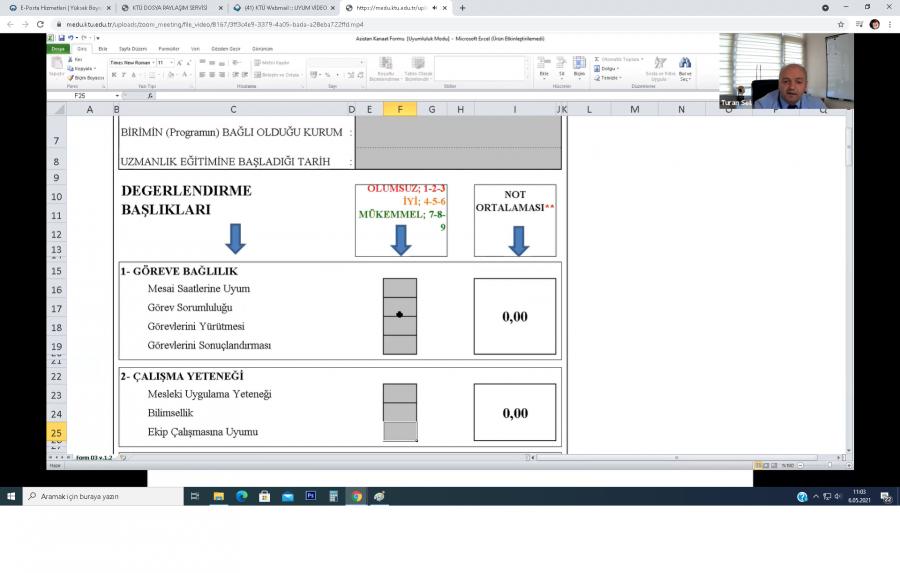This screenshot has height=573, width=900.
Task: Select the Mesai Saatlerine Uyum score cell
Action: (400, 288)
